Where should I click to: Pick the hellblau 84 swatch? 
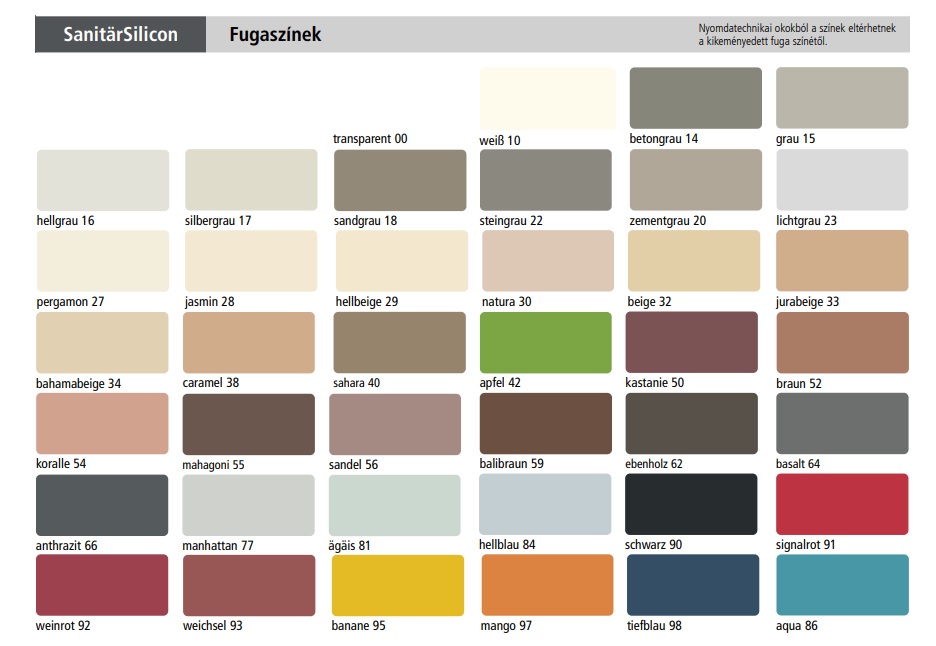coord(545,505)
